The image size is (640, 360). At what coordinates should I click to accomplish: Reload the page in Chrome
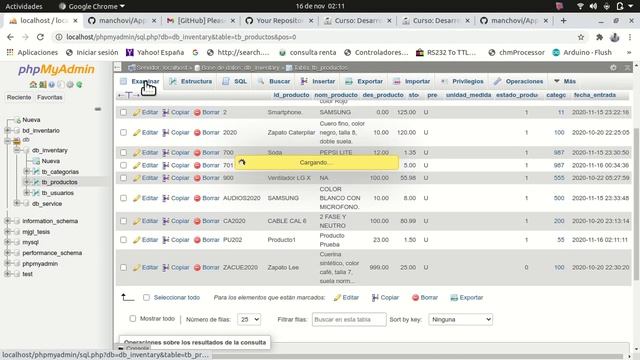click(40, 37)
